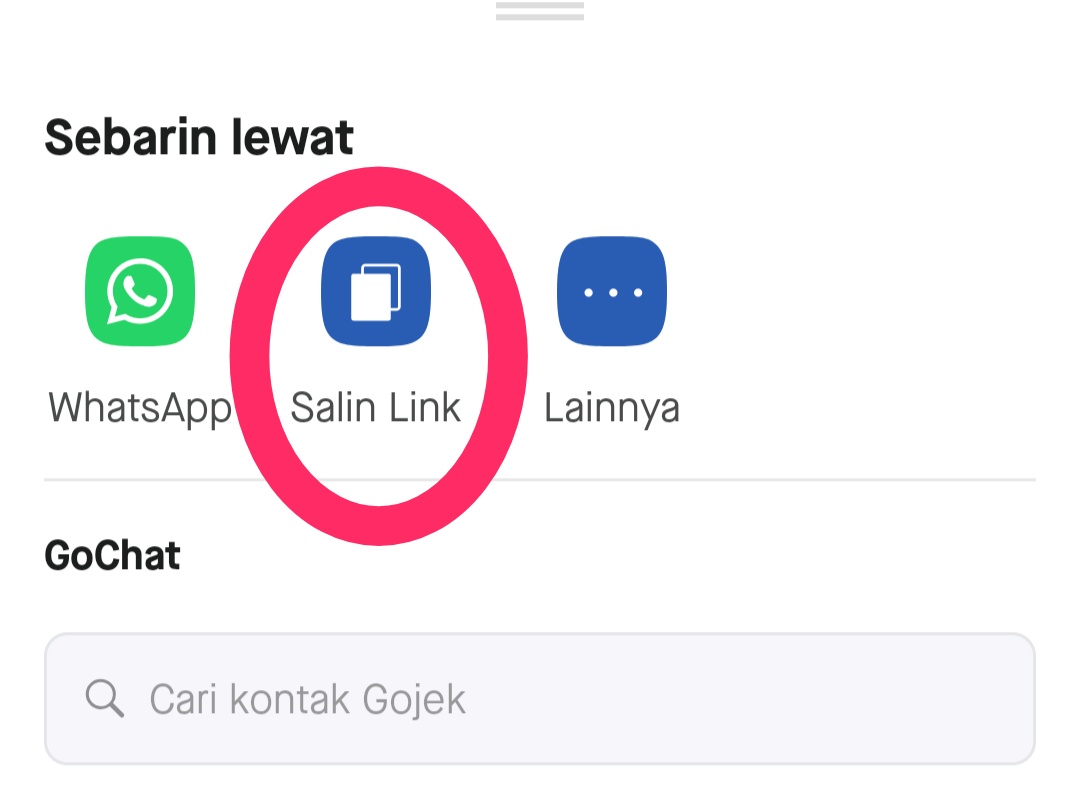The height and width of the screenshot is (805, 1080).
Task: Click the Salin Link text label
Action: coord(375,407)
